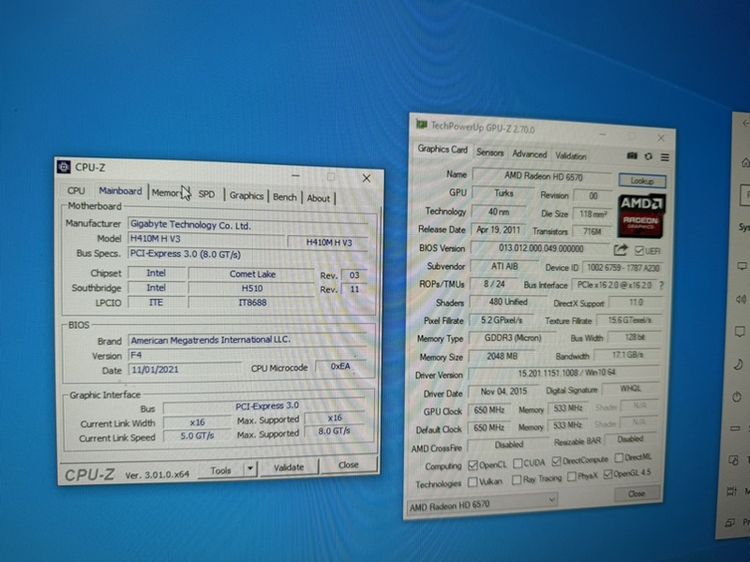Viewport: 750px width, 562px height.
Task: Click the sound speaker icon in right-side panel
Action: pos(740,299)
